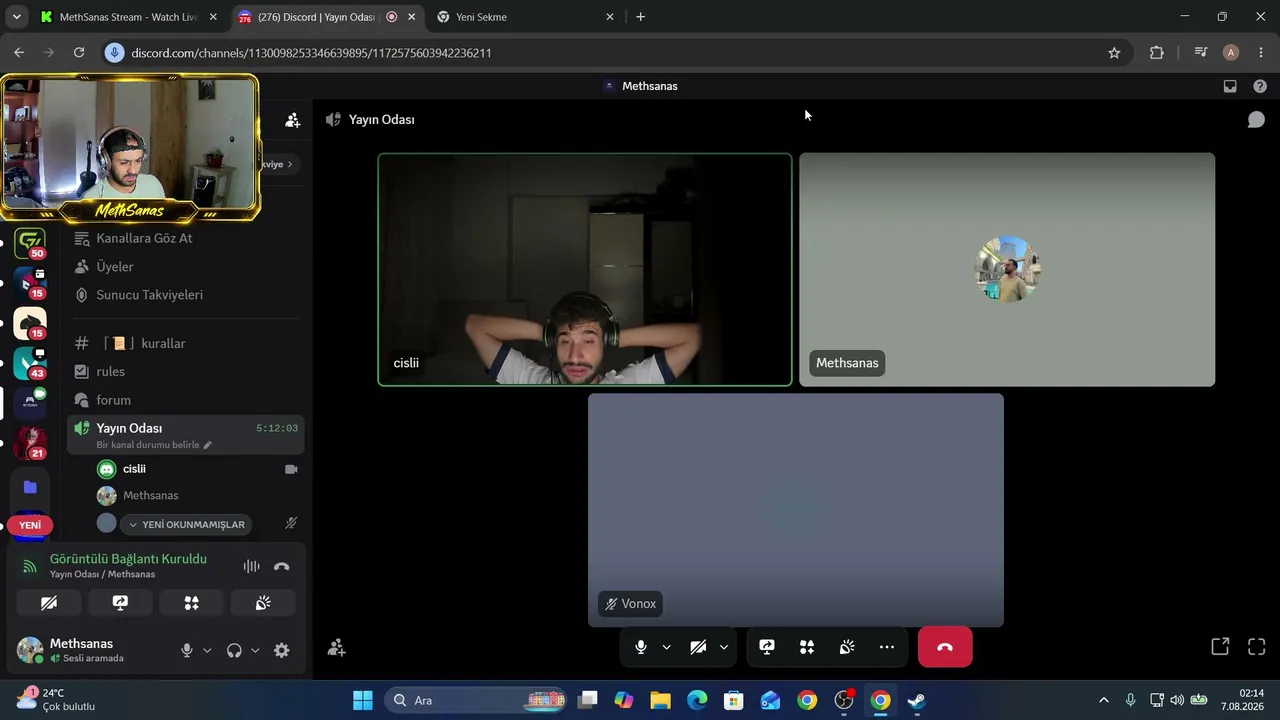This screenshot has width=1280, height=720.
Task: Invite friends using the bottom-left call icon
Action: click(x=336, y=647)
